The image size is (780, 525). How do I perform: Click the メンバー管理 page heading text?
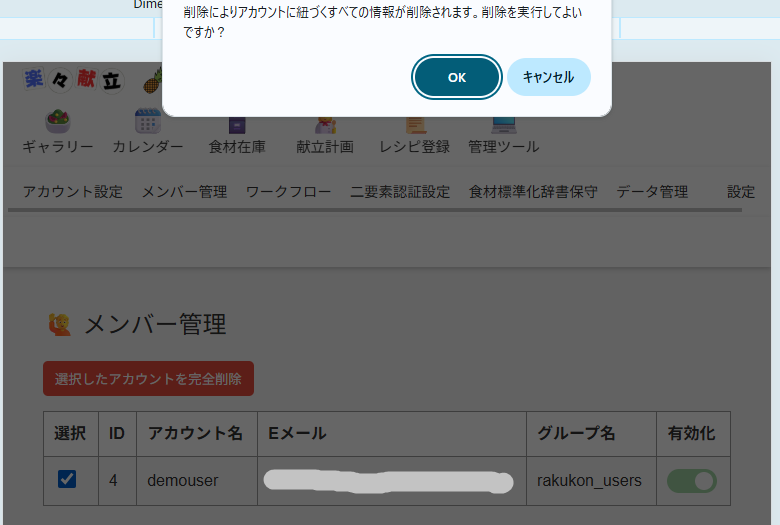(155, 324)
